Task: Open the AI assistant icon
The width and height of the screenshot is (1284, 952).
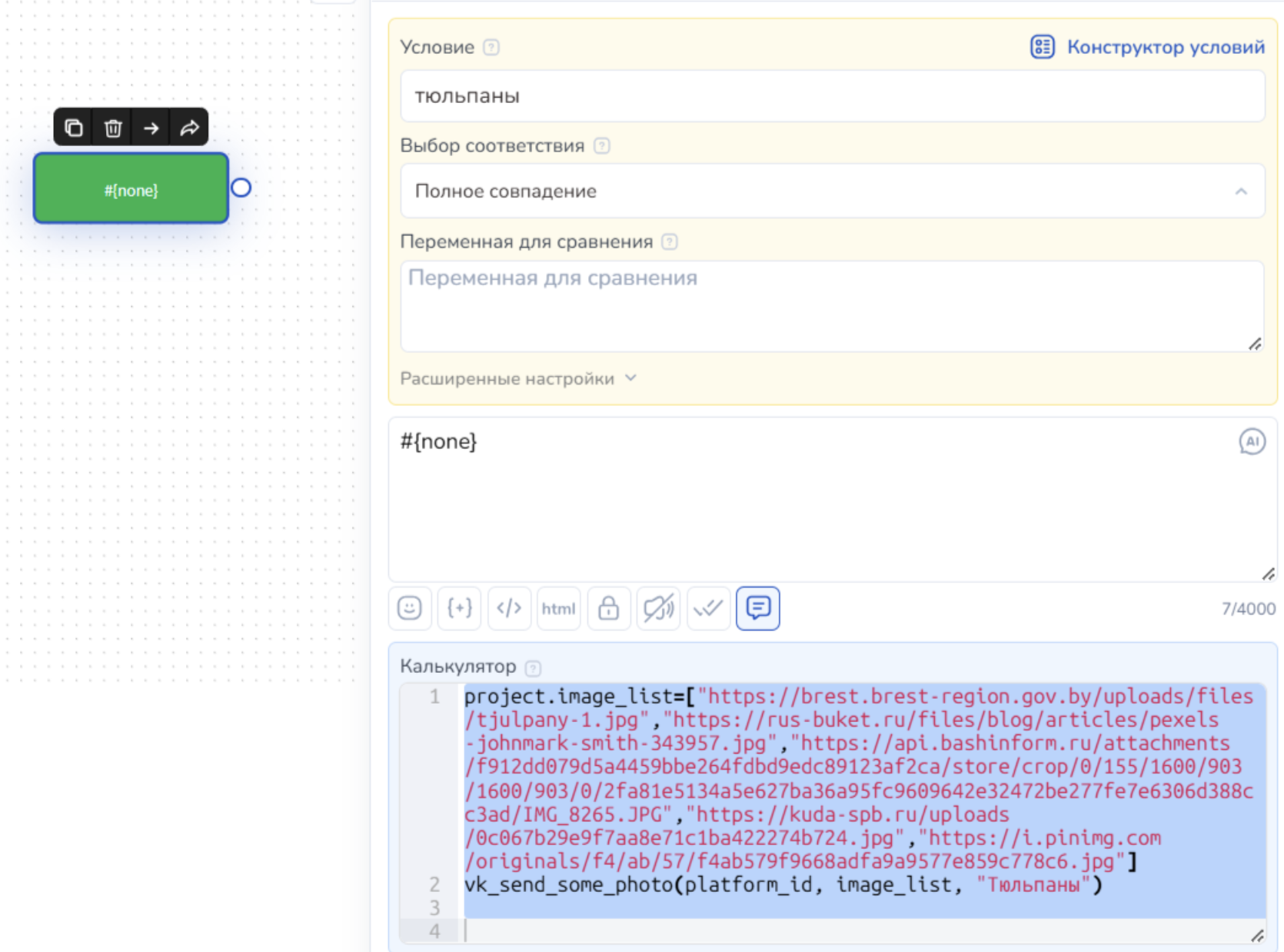Action: point(1252,441)
